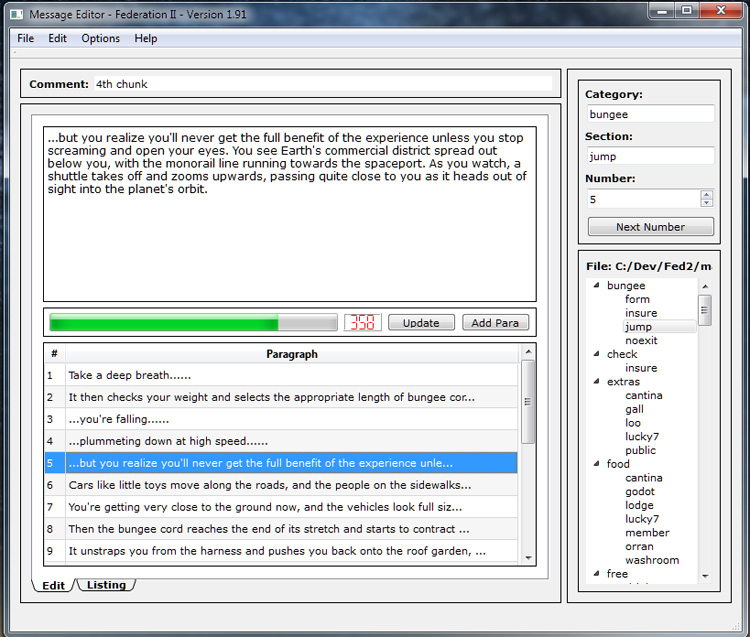Click the green character-count progress bar

coord(193,323)
